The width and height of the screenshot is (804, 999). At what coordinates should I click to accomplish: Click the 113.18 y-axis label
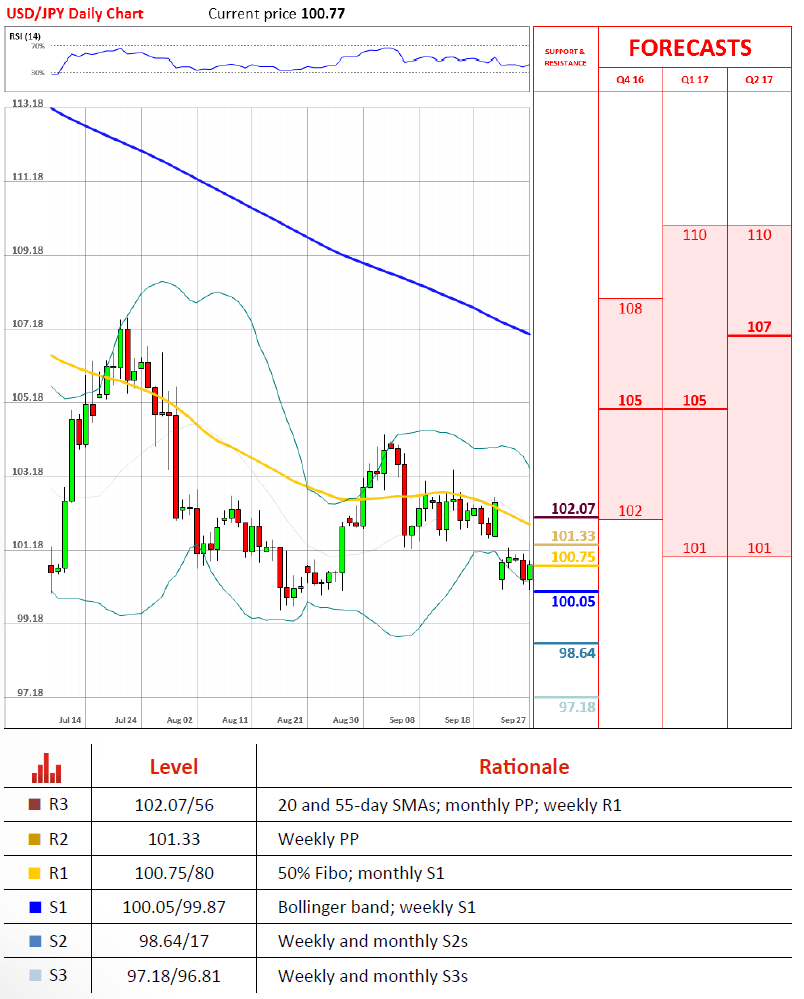tap(27, 103)
